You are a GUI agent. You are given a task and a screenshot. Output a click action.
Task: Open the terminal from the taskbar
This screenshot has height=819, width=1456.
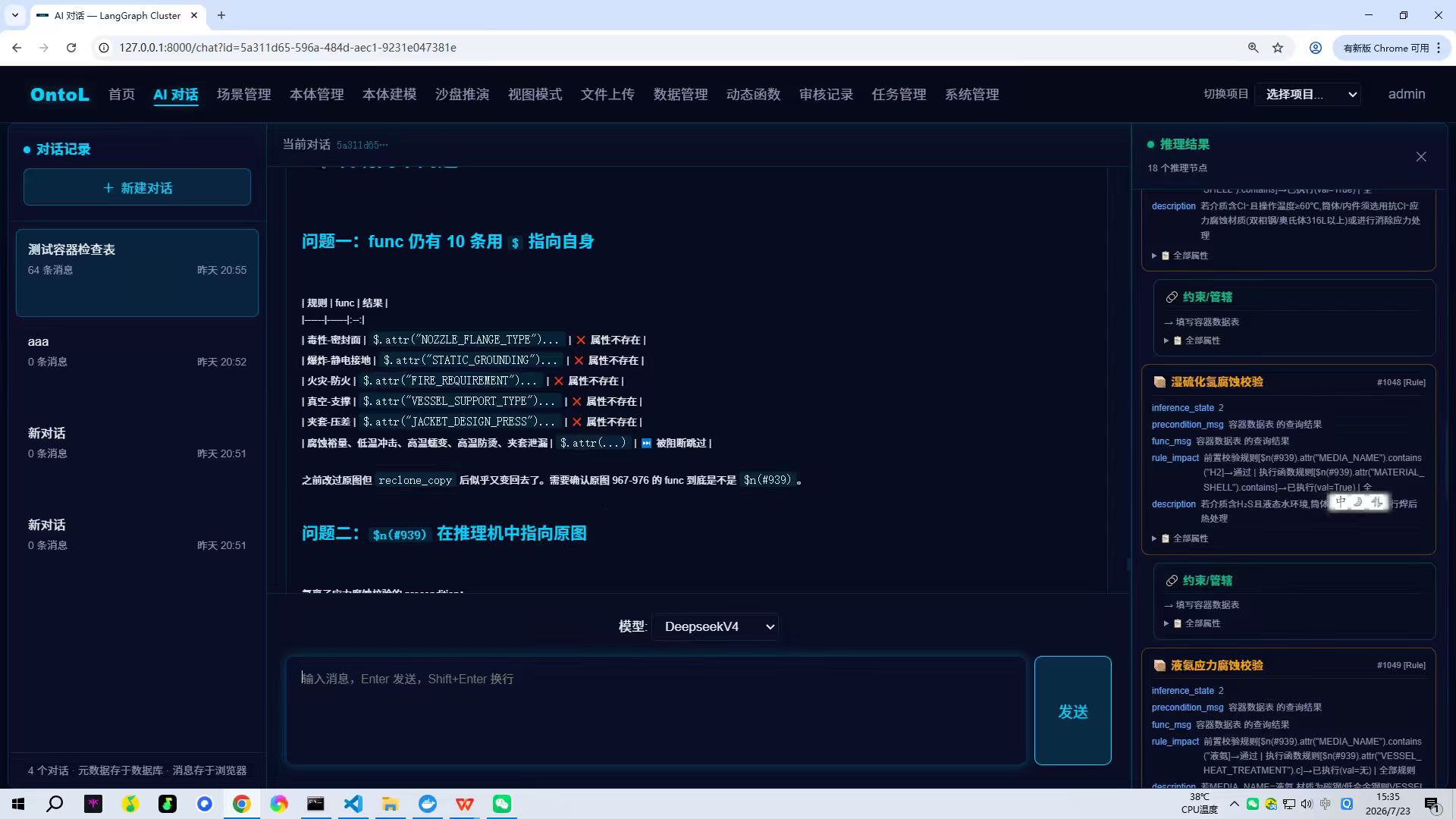(x=316, y=804)
